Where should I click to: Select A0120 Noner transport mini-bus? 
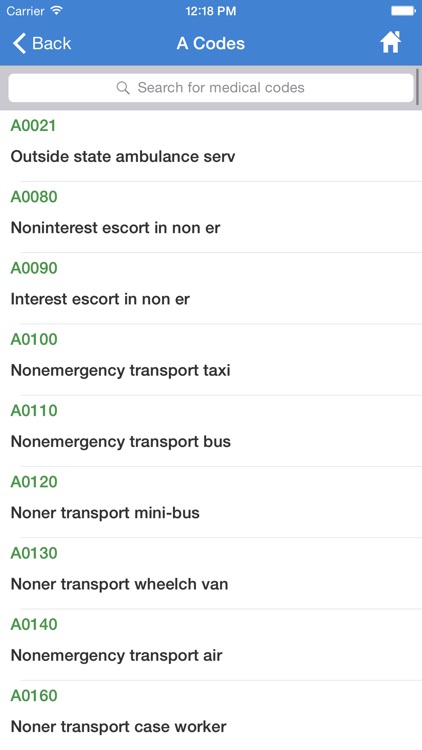click(211, 502)
